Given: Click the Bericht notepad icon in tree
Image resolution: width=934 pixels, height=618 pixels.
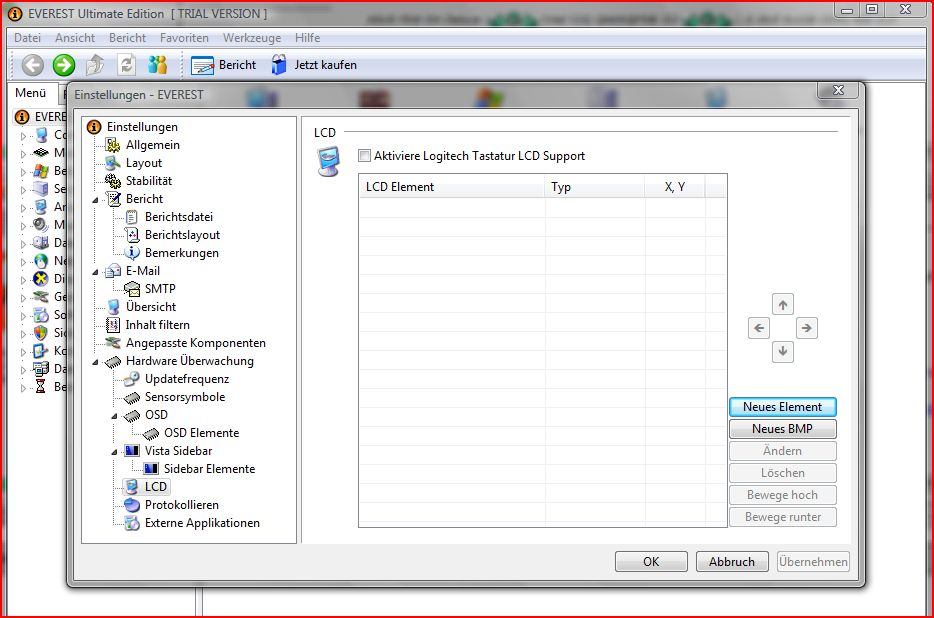Looking at the screenshot, I should (113, 198).
